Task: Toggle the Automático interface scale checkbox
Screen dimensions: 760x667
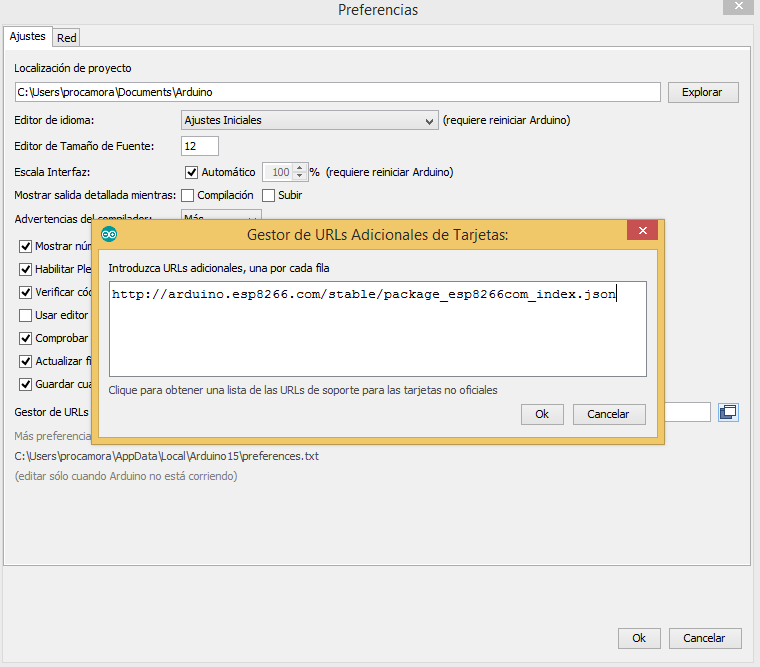Action: (191, 173)
